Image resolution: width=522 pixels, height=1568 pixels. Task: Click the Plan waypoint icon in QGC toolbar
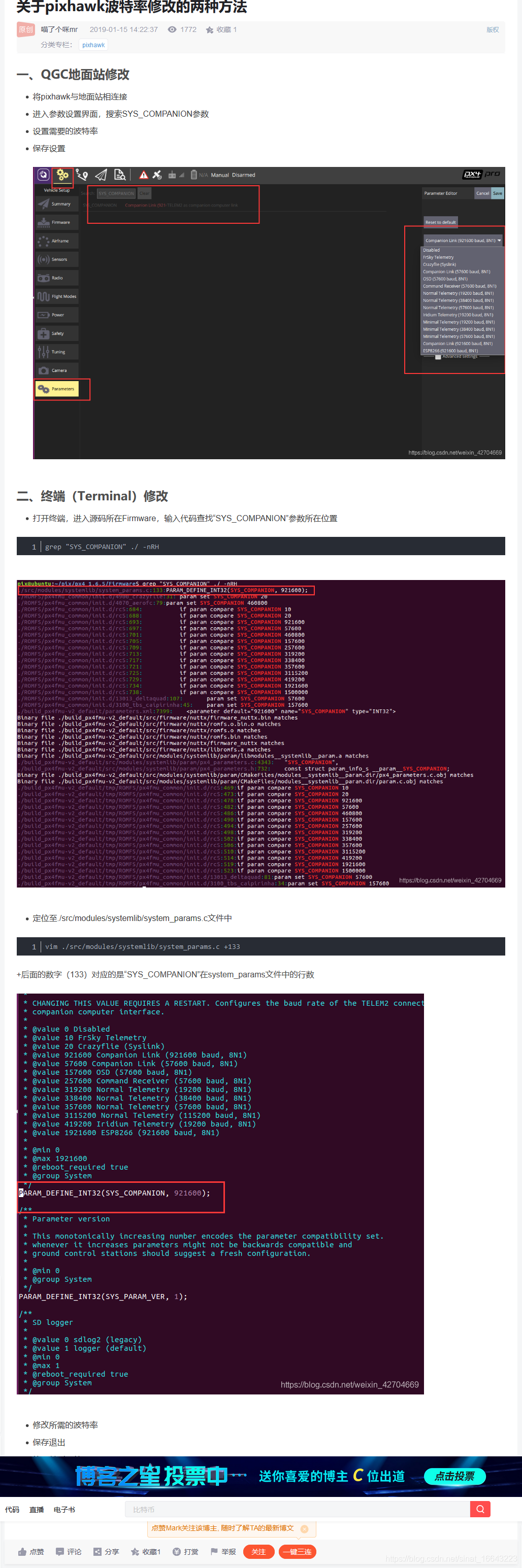[82, 175]
